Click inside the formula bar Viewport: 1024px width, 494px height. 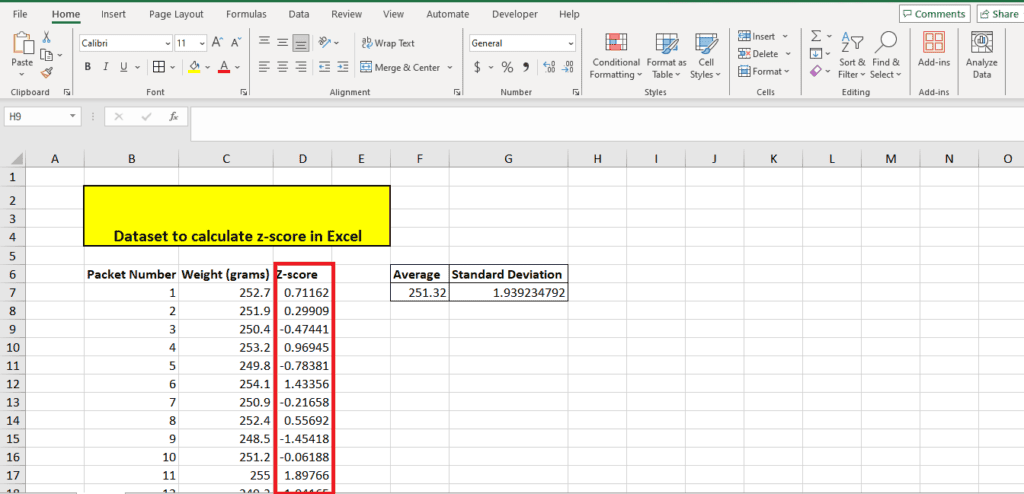607,124
